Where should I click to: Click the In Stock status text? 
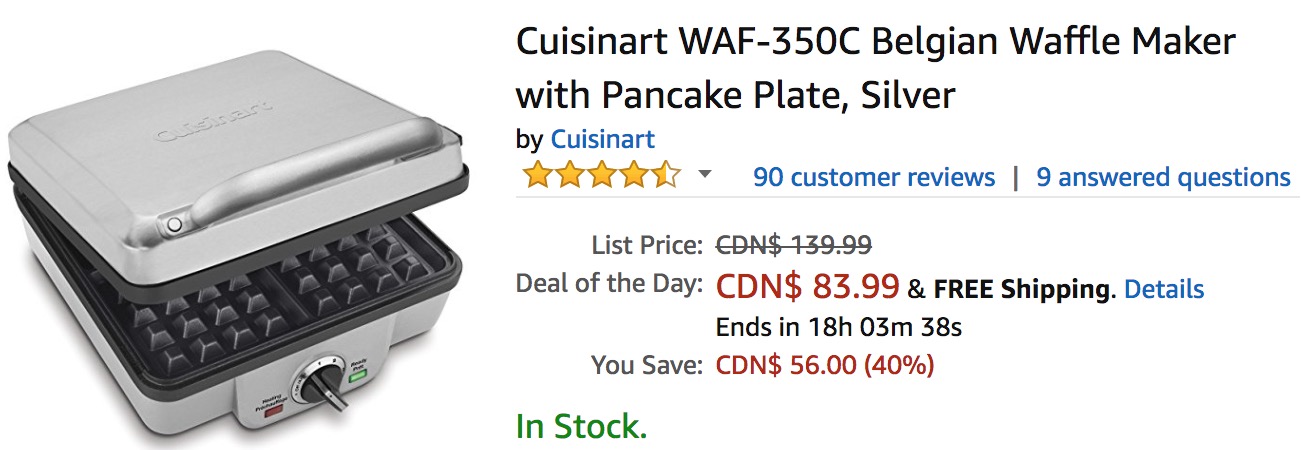click(581, 426)
